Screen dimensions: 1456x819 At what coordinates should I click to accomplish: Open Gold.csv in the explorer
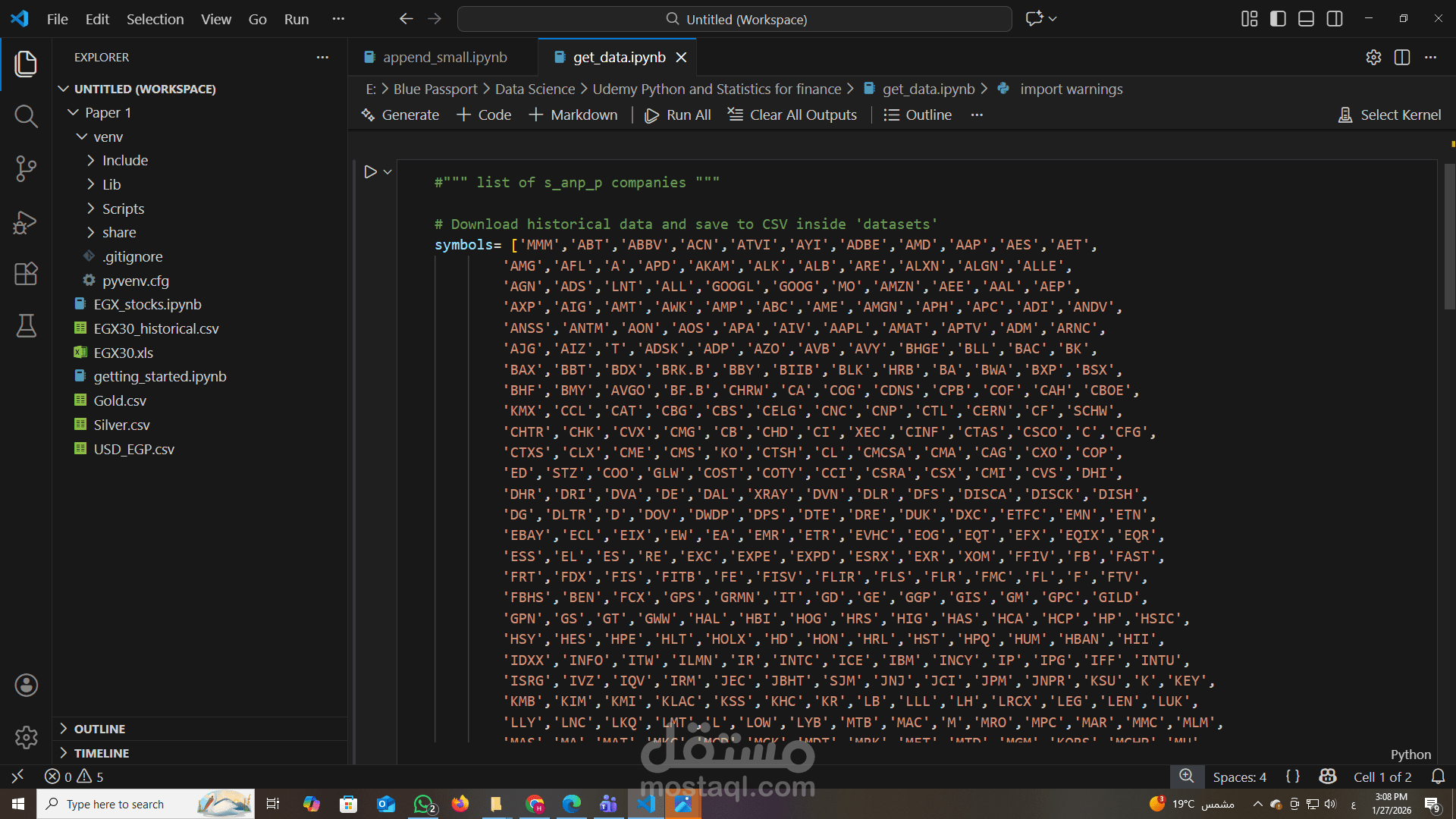(120, 400)
